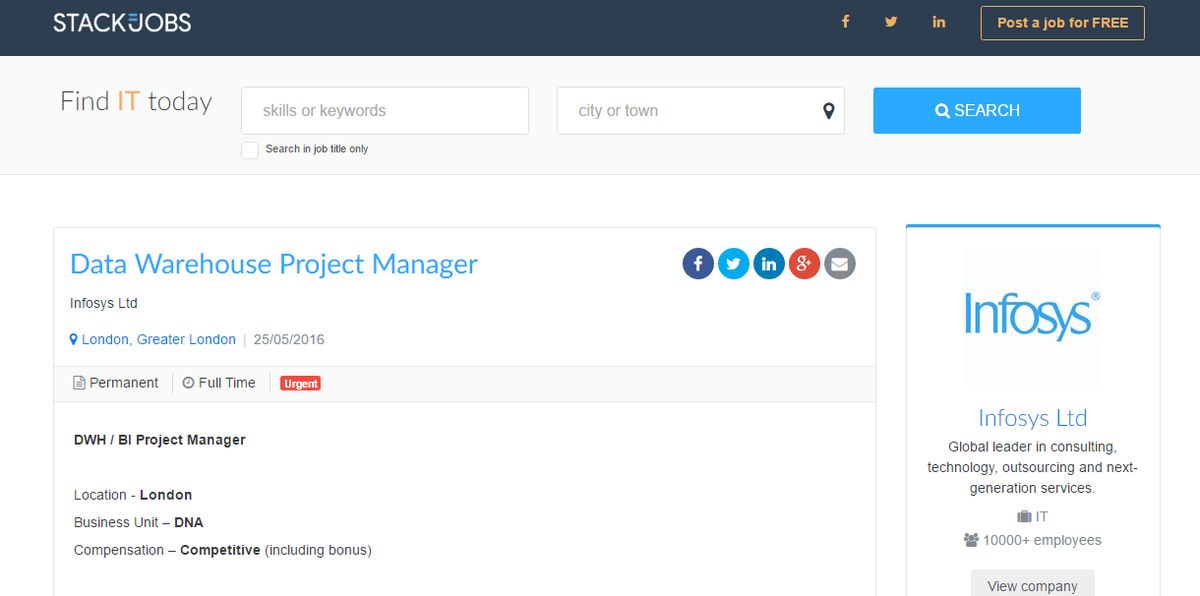Email this job listing
Viewport: 1200px width, 596px height.
point(839,263)
